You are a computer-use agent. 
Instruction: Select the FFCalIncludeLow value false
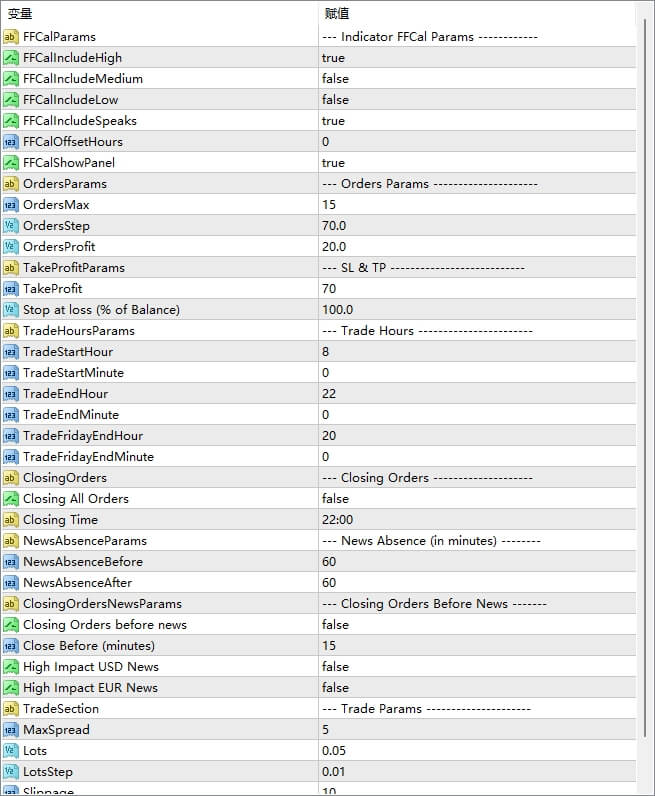(335, 100)
